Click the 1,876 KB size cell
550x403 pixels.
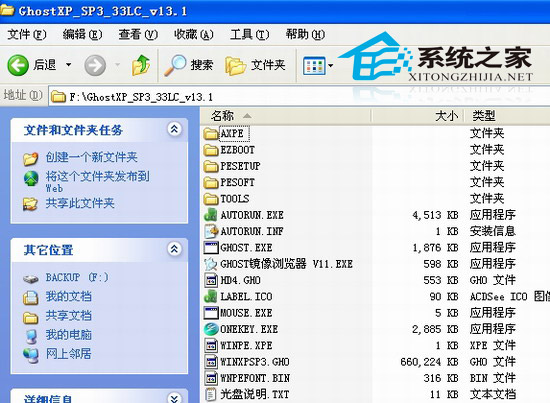tap(435, 248)
